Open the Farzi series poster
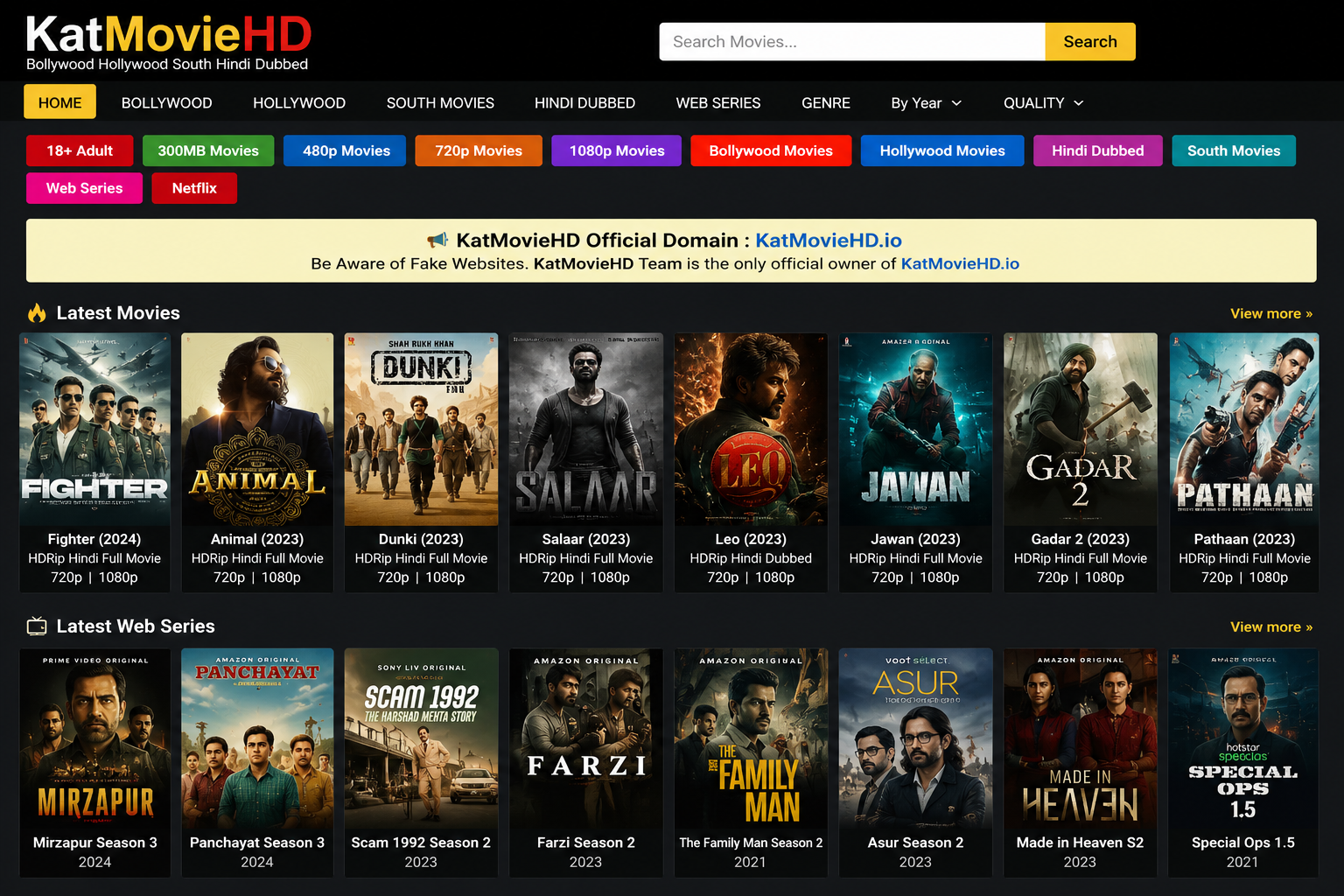Image resolution: width=1344 pixels, height=896 pixels. pyautogui.click(x=585, y=738)
